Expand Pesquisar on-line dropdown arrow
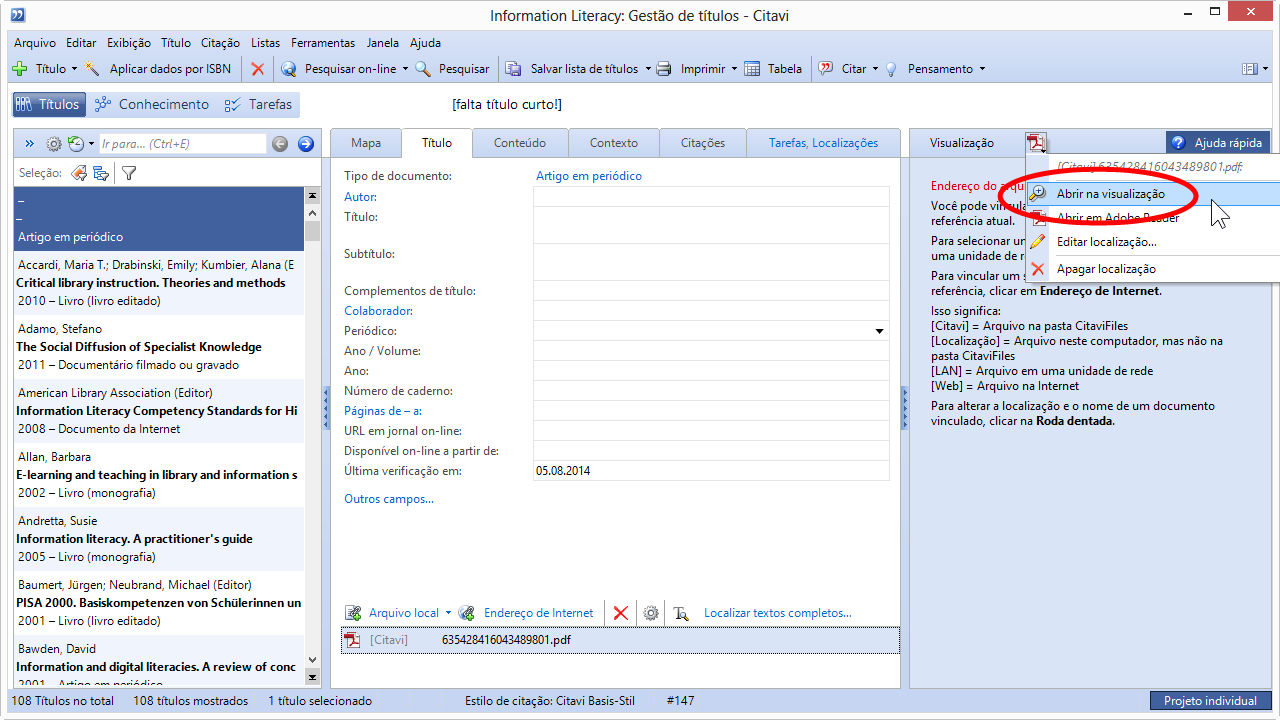Screen dimensions: 1280x720 [405, 69]
